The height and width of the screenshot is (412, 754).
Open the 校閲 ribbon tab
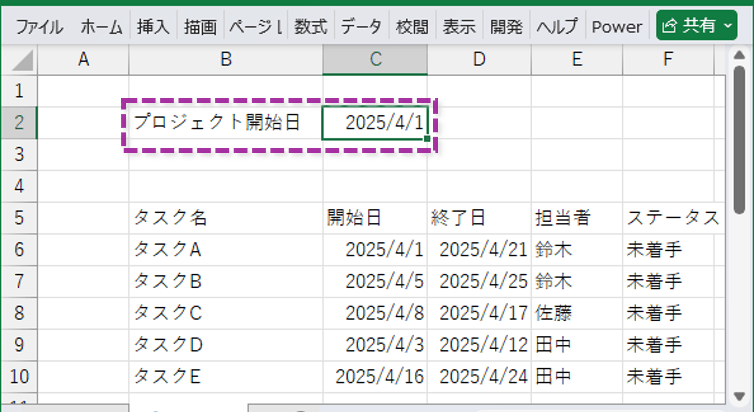412,26
